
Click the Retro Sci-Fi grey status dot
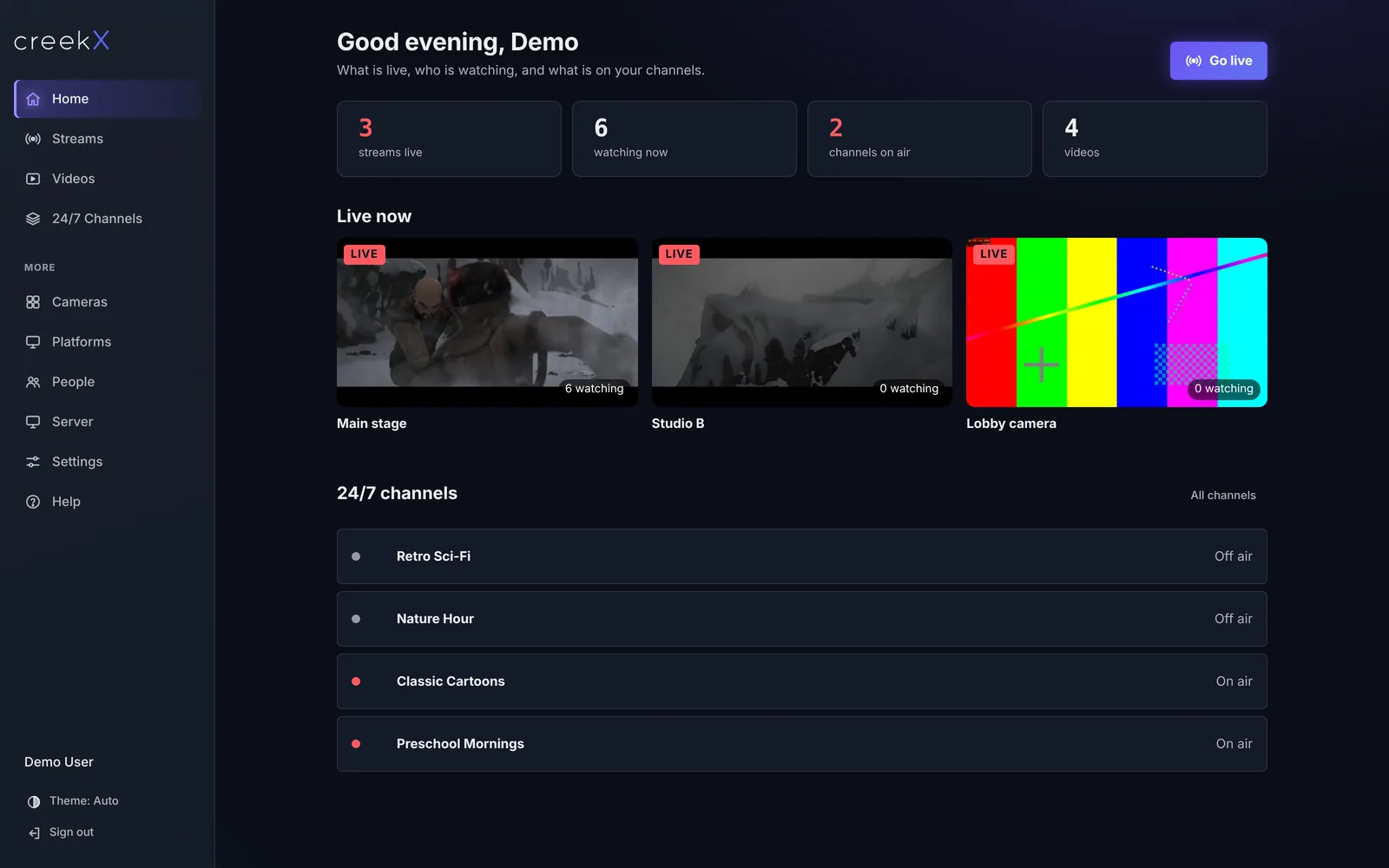(x=356, y=556)
